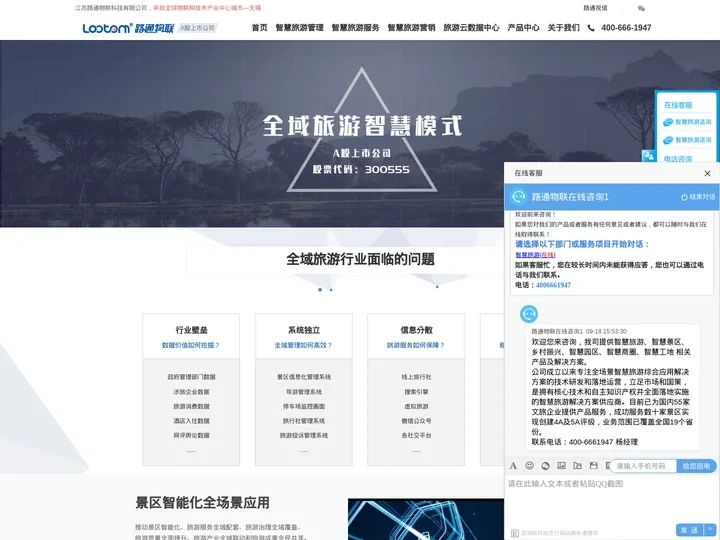Open the 关于我们 menu

[563, 28]
